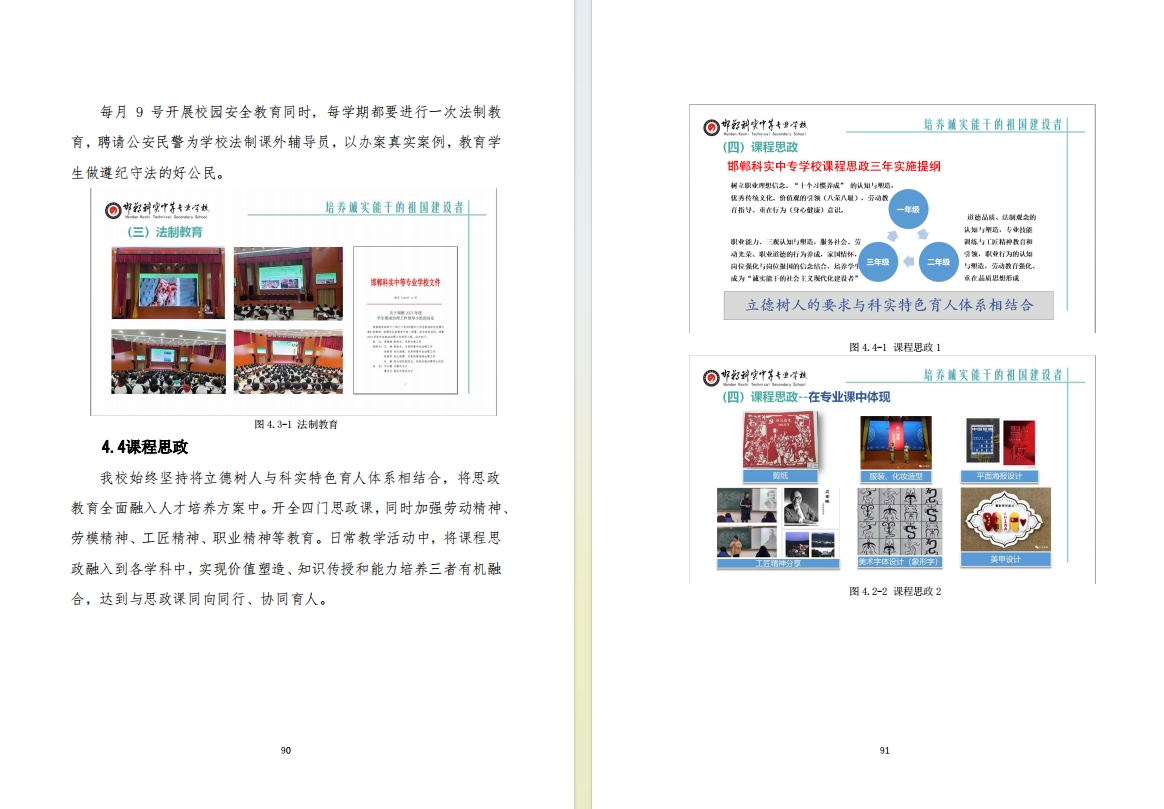The width and height of the screenshot is (1164, 809).
Task: Click the 三年级 circle in the diagram
Action: click(877, 262)
